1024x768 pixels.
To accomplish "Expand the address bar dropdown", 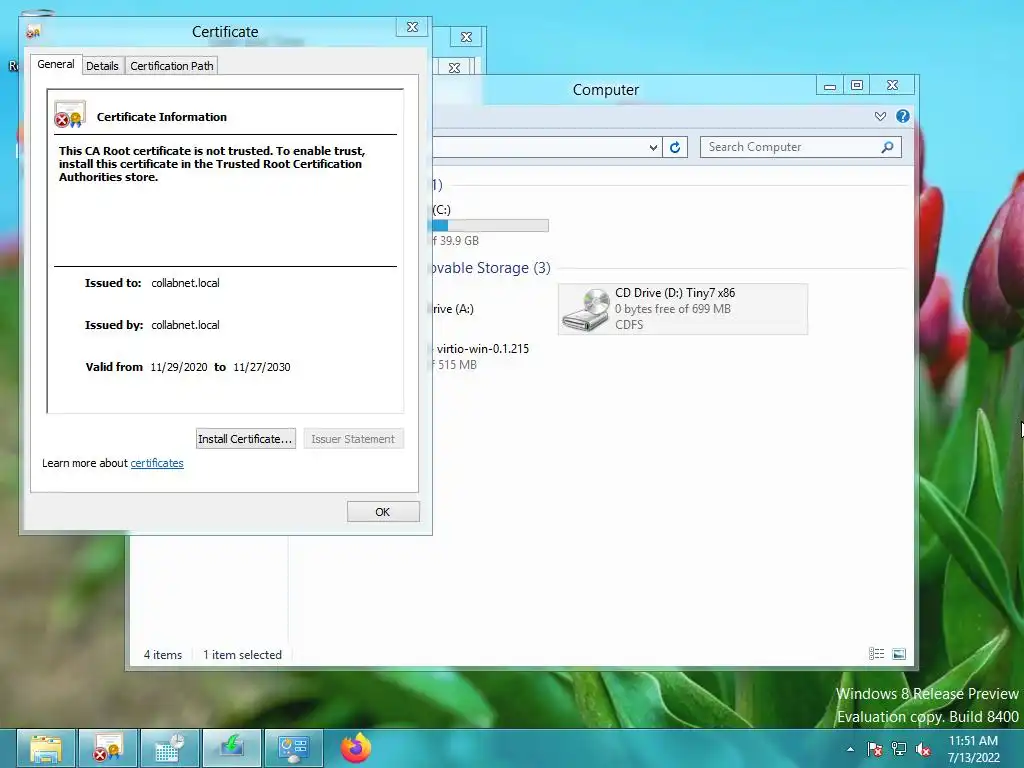I will pos(653,148).
